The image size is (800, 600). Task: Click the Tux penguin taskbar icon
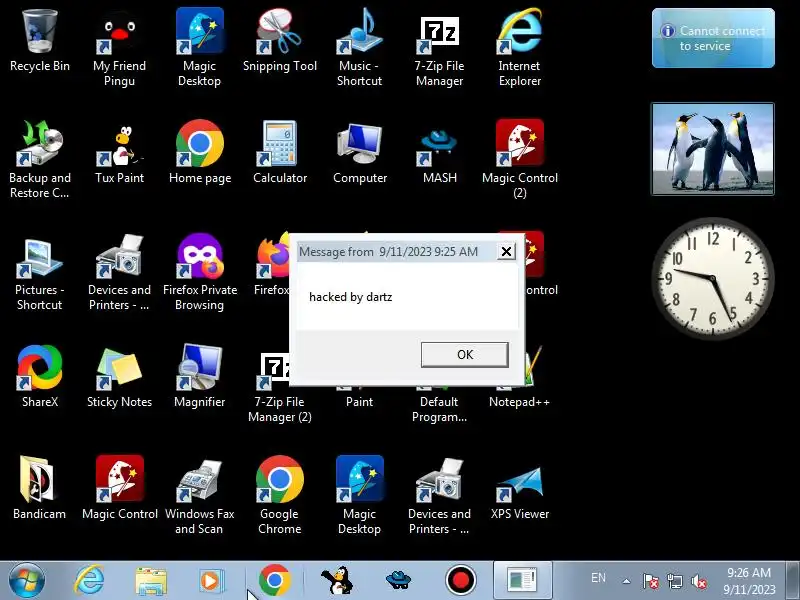pyautogui.click(x=337, y=581)
